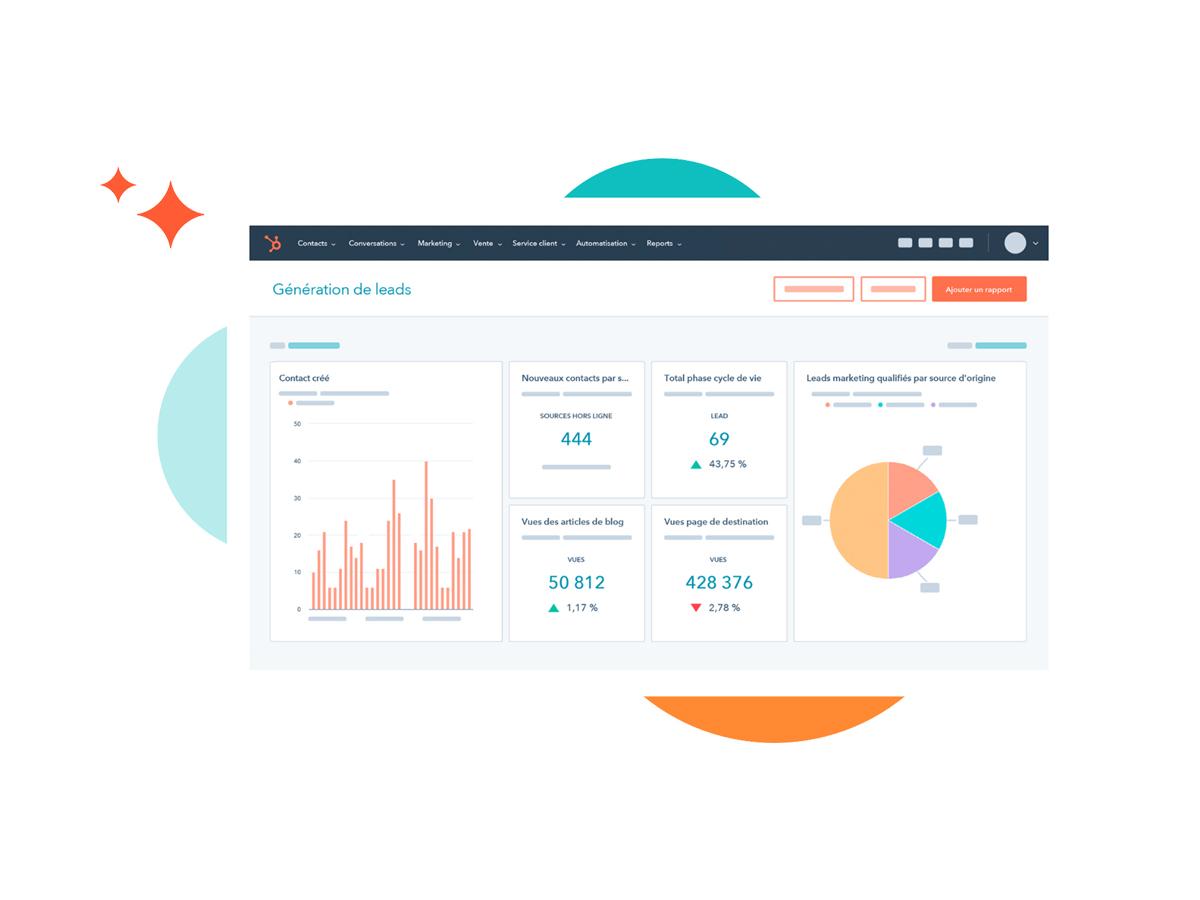Image resolution: width=1200 pixels, height=900 pixels.
Task: Click the salmon pie chart slice
Action: (x=908, y=486)
